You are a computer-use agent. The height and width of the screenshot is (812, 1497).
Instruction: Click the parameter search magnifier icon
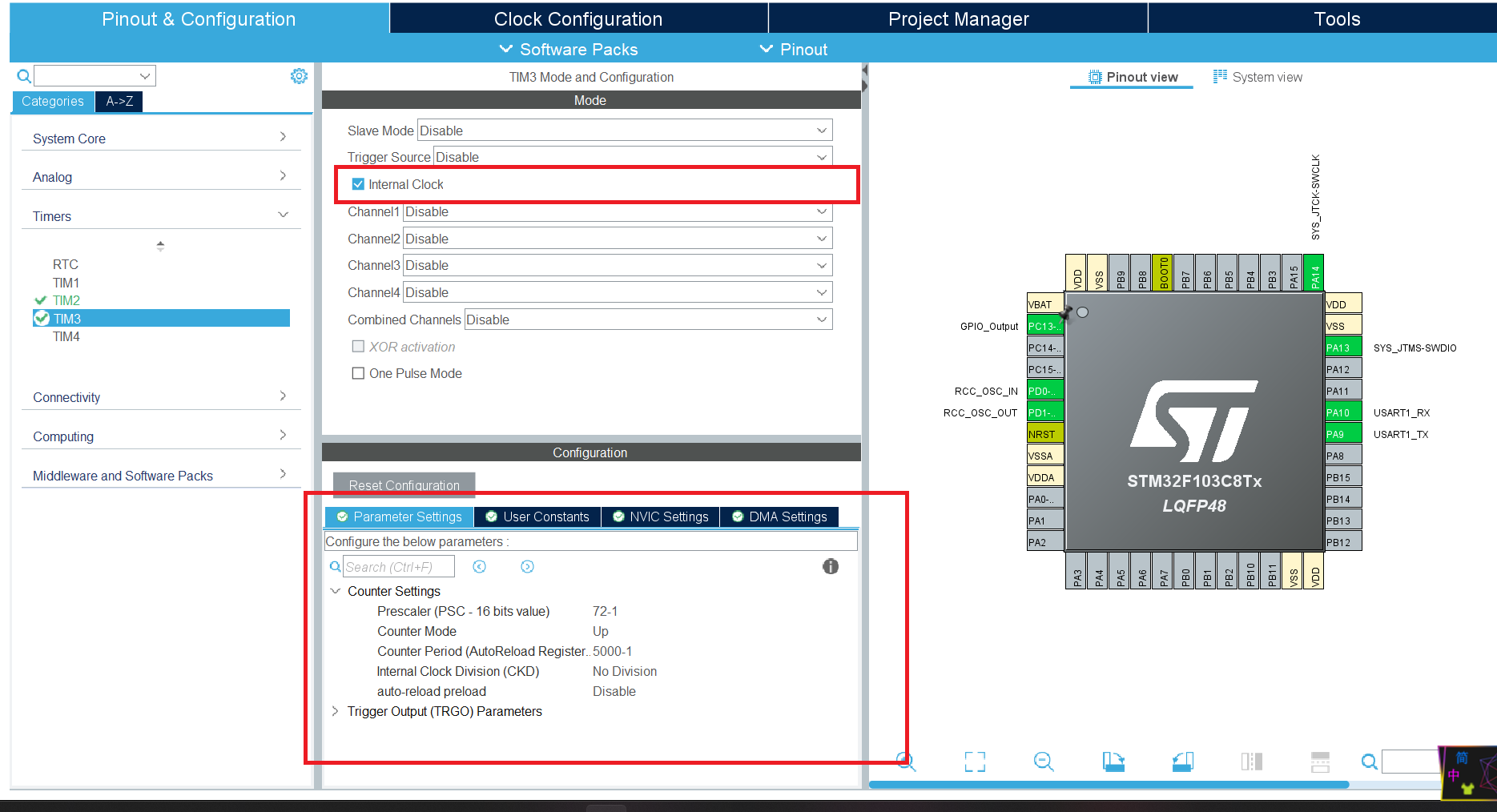(x=336, y=567)
